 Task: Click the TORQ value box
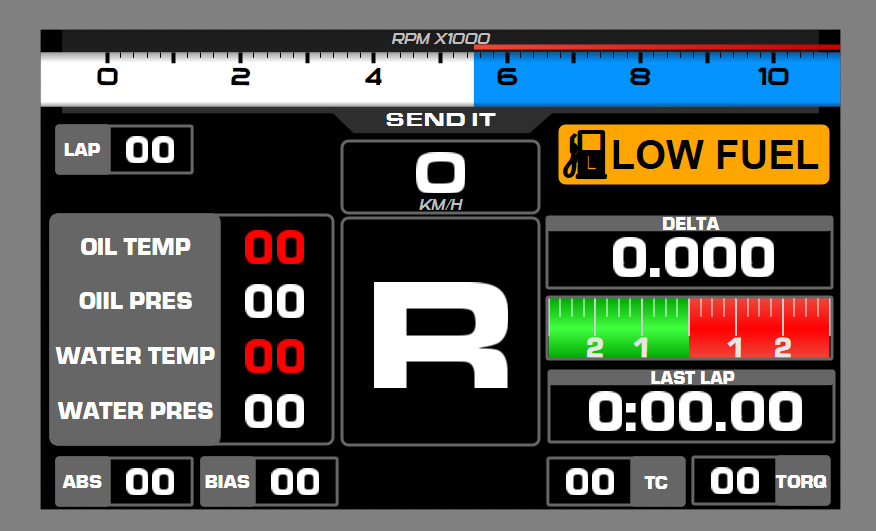734,481
